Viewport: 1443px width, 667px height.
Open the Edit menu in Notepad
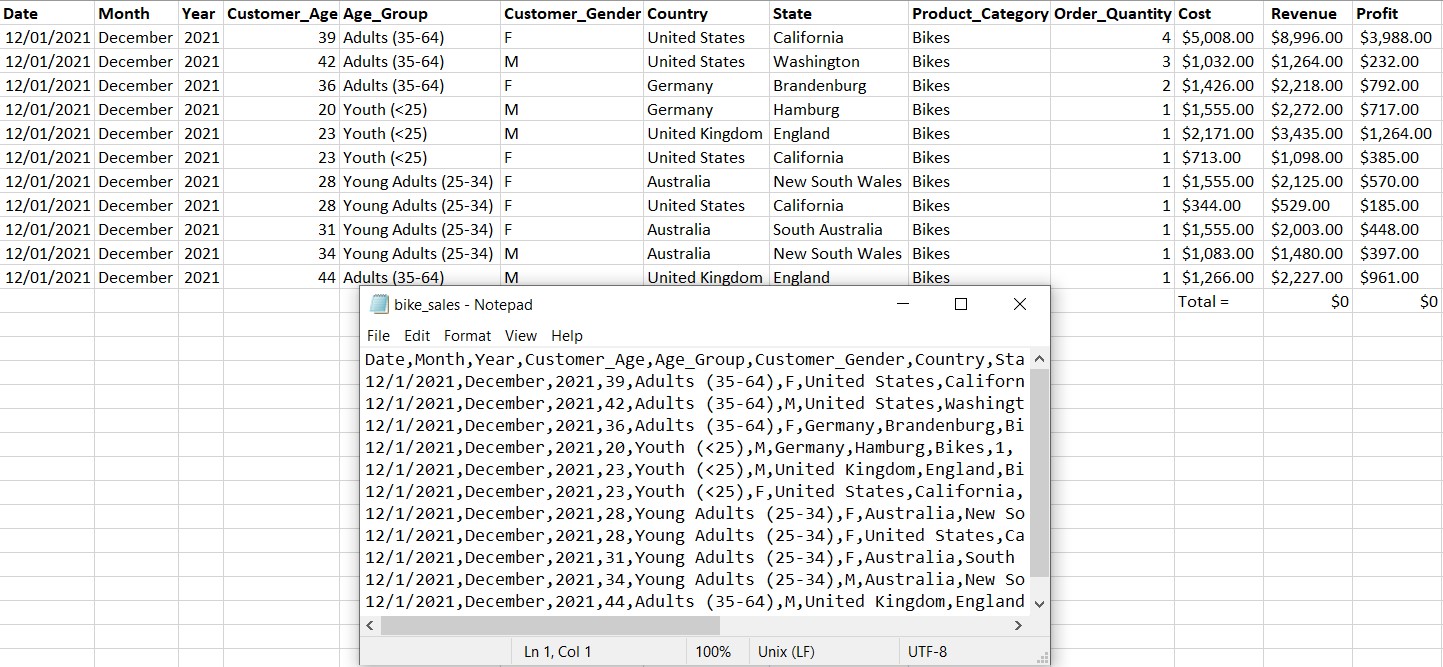417,336
